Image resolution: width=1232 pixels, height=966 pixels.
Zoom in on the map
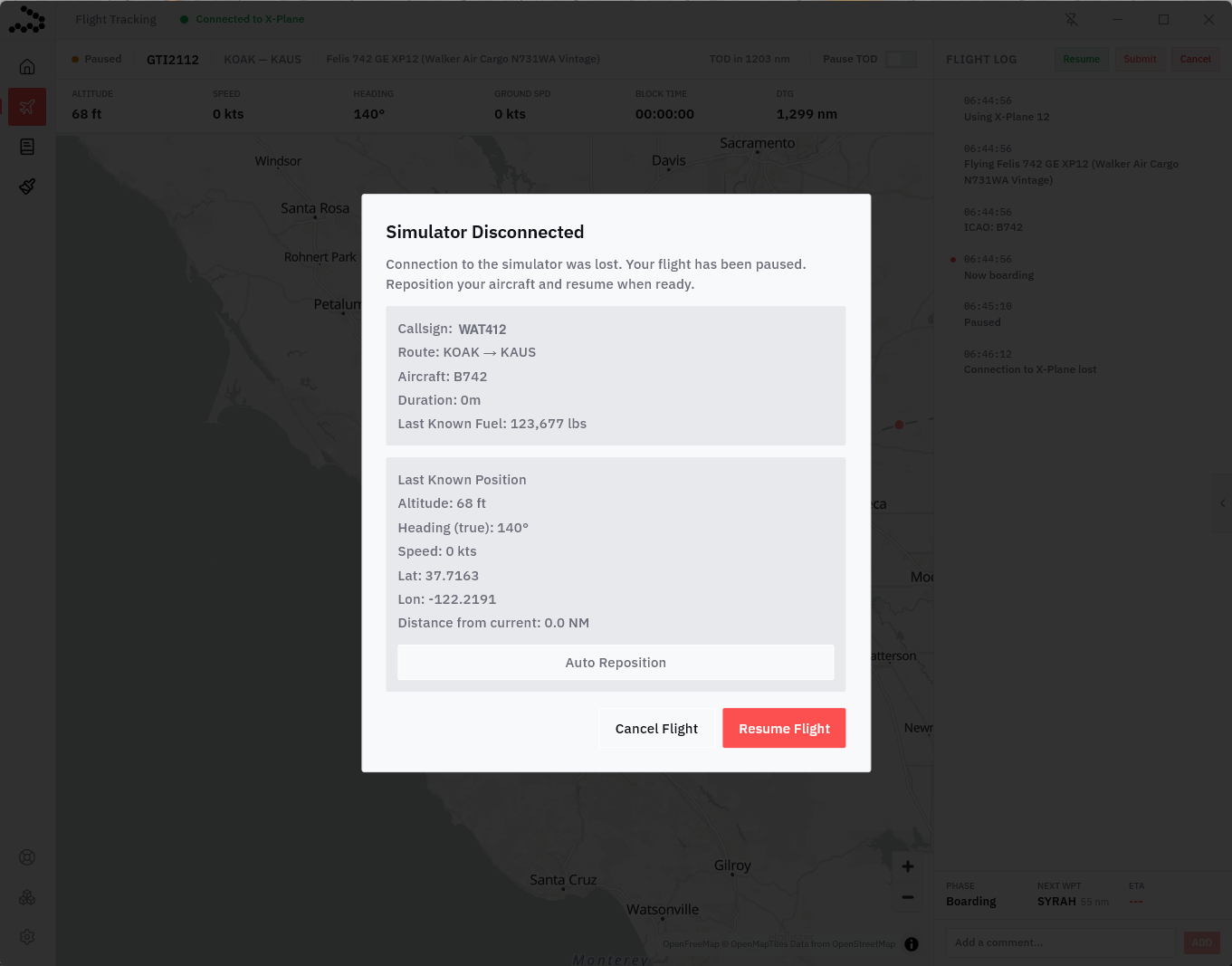pos(908,866)
